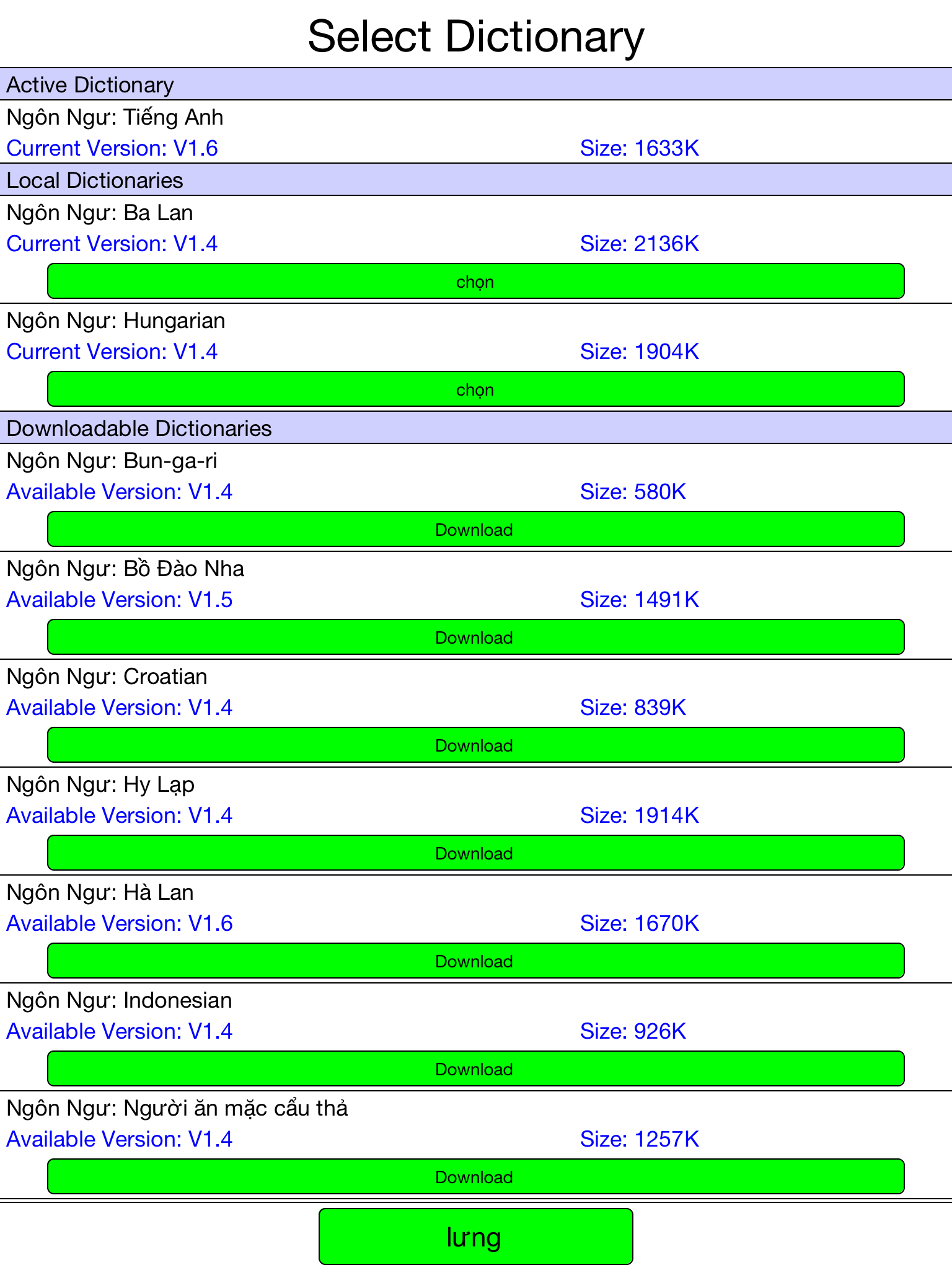Select the Ba Lan dictionary with chọn button
The width and height of the screenshot is (952, 1270).
(475, 281)
